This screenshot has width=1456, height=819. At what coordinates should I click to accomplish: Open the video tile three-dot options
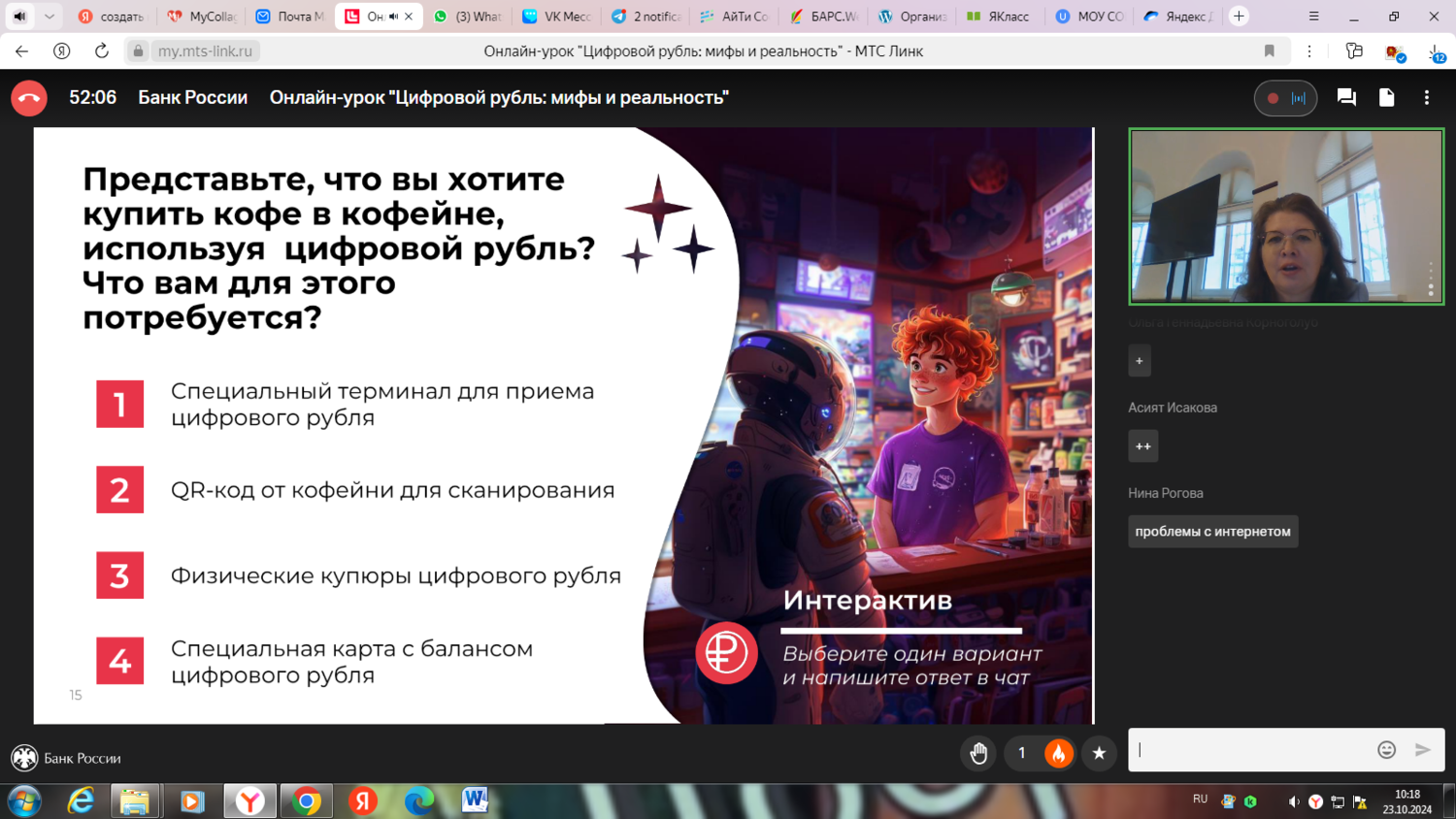point(1431,279)
